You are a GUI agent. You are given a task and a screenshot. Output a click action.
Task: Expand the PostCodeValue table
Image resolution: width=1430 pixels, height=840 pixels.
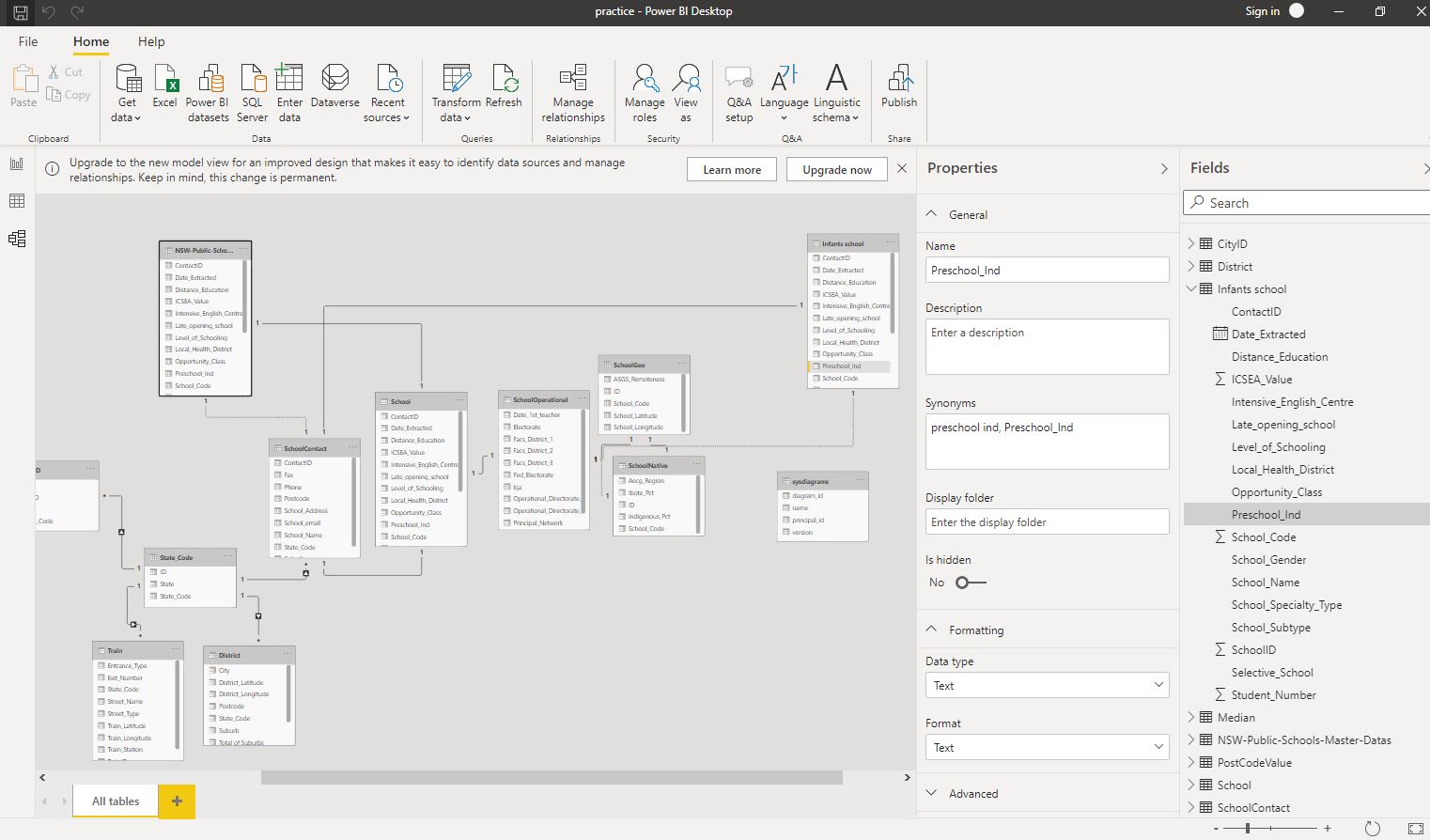pyautogui.click(x=1191, y=762)
